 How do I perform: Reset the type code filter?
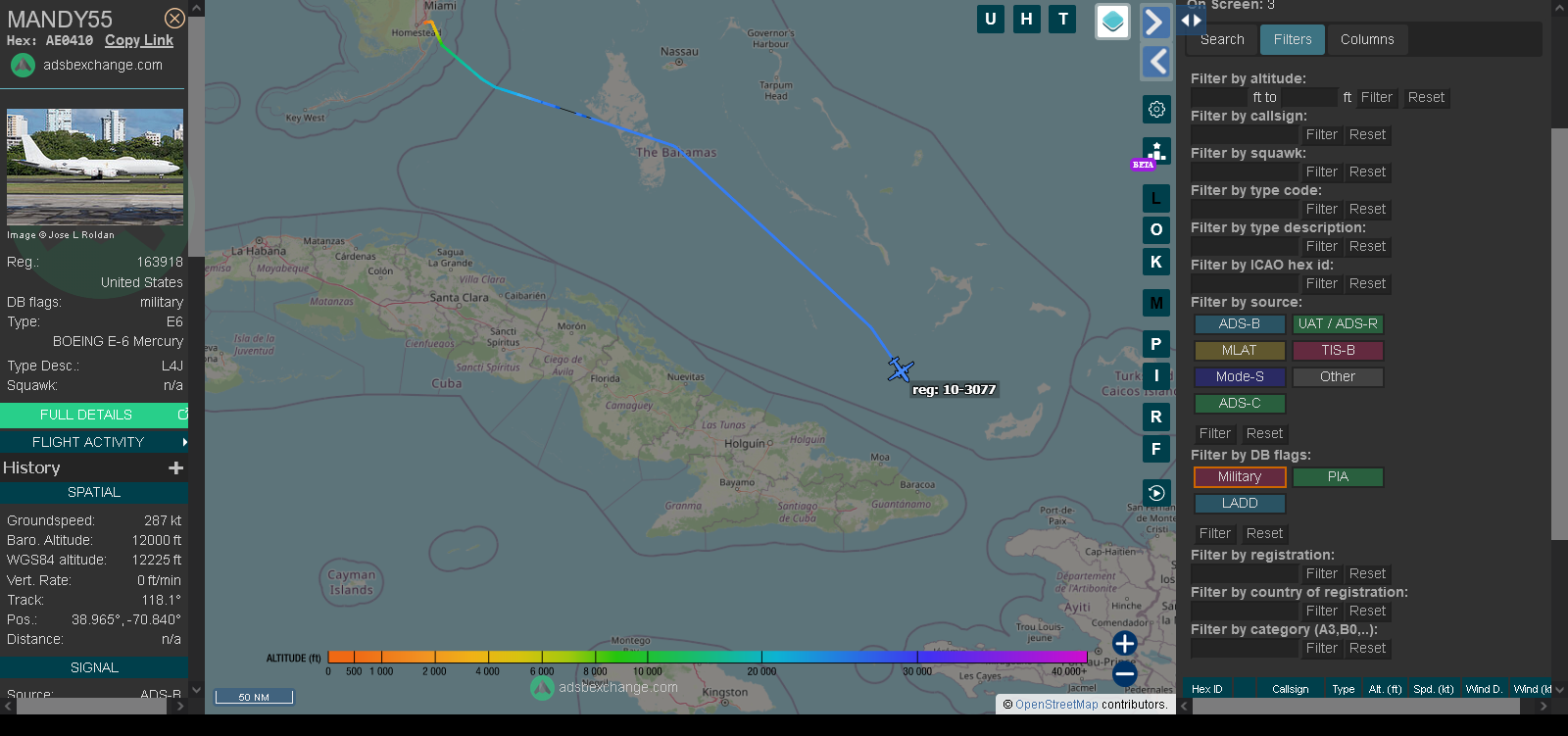click(x=1367, y=210)
